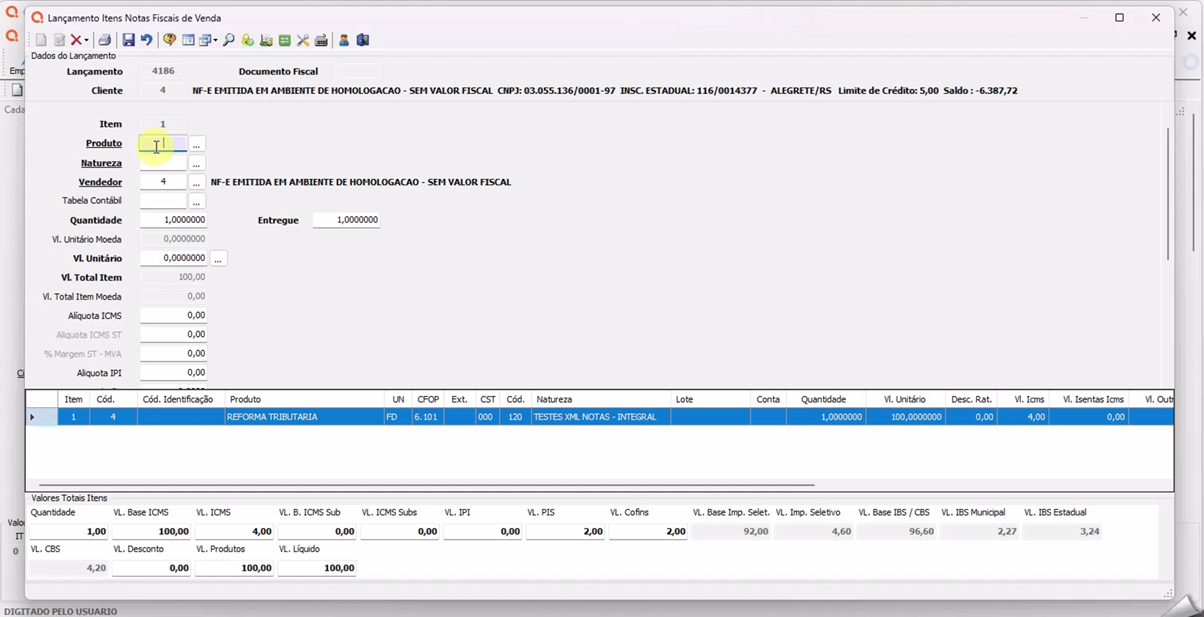Screen dimensions: 1204x617
Task: Open Vl. Unitário ellipsis button
Action: (x=218, y=259)
